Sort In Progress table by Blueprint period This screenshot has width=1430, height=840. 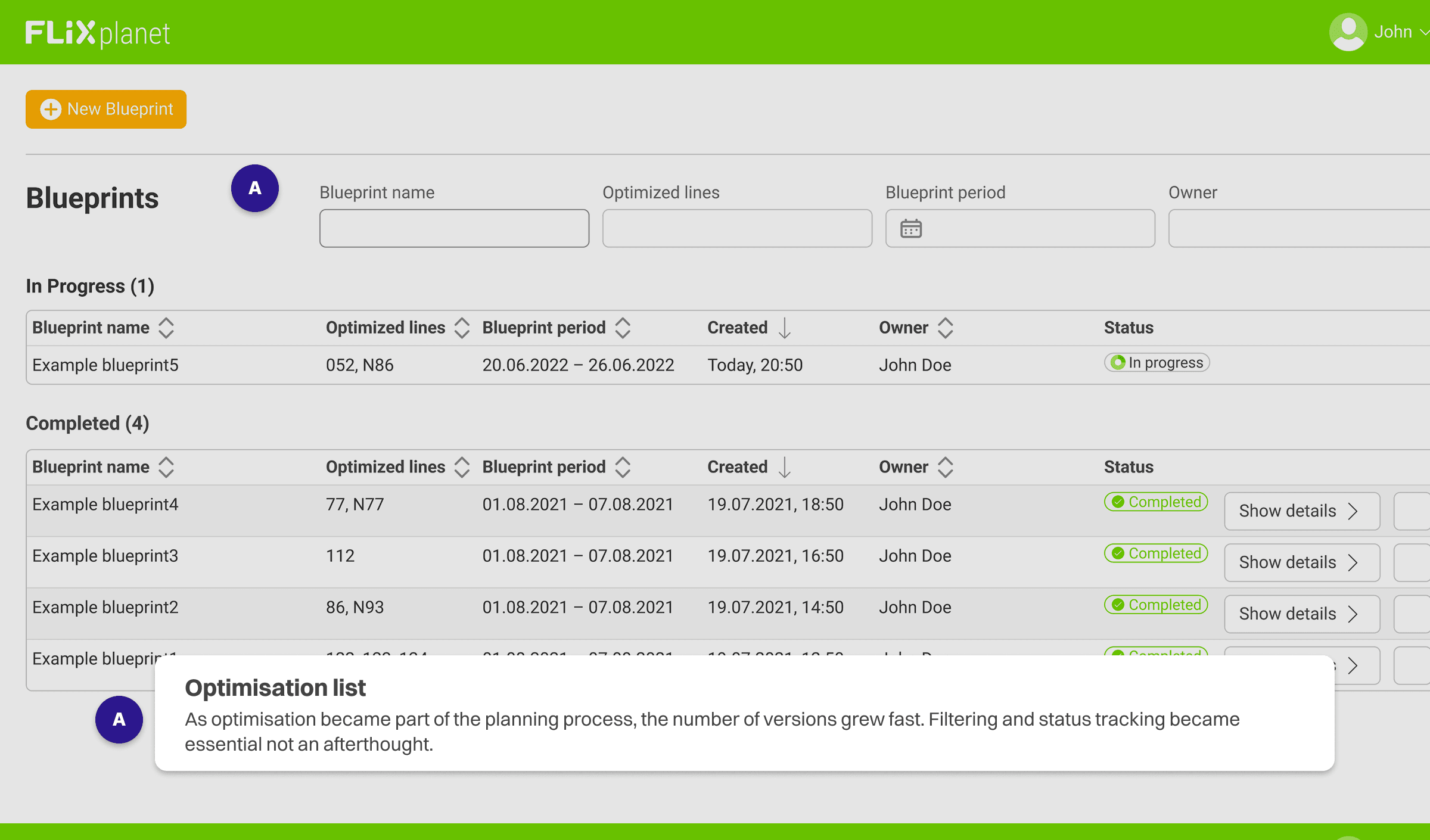point(623,328)
